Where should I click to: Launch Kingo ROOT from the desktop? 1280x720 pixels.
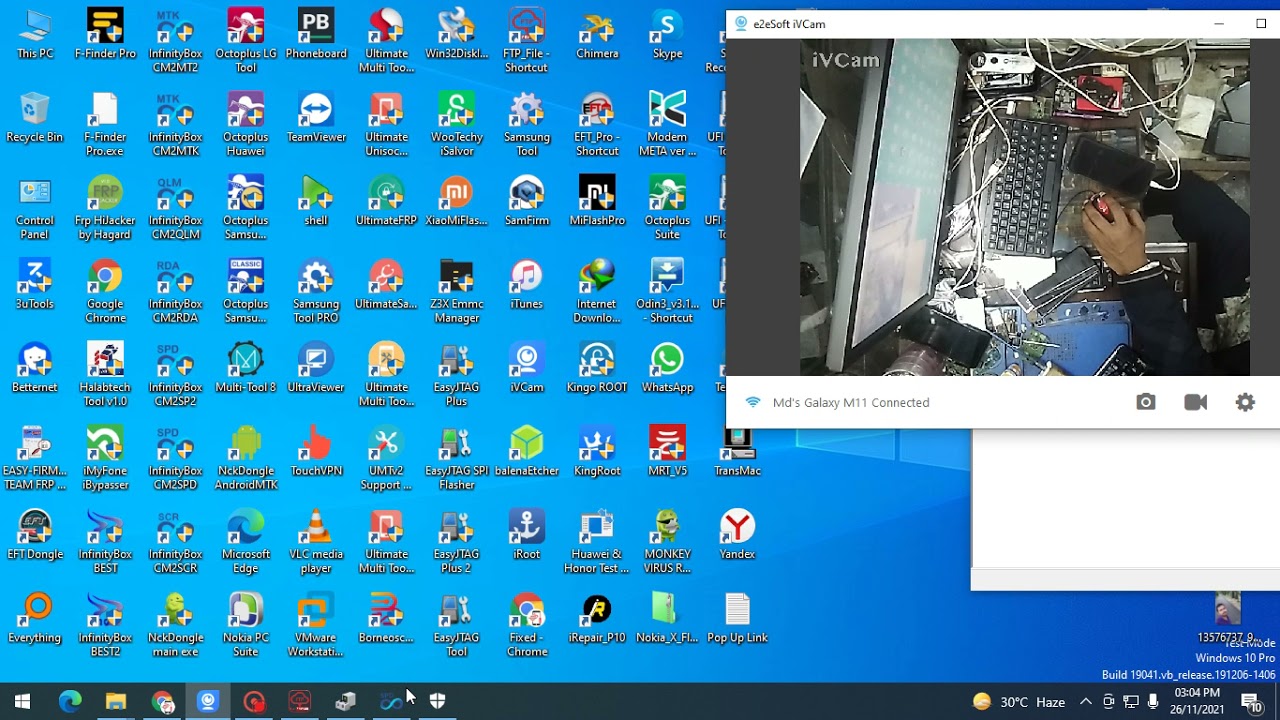tap(597, 368)
